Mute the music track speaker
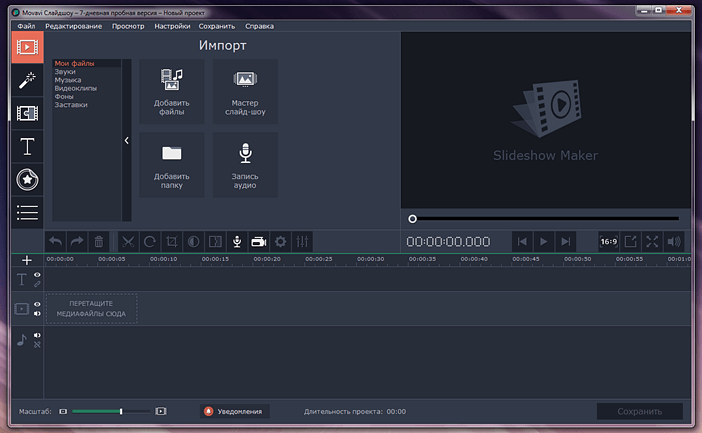 (x=37, y=335)
